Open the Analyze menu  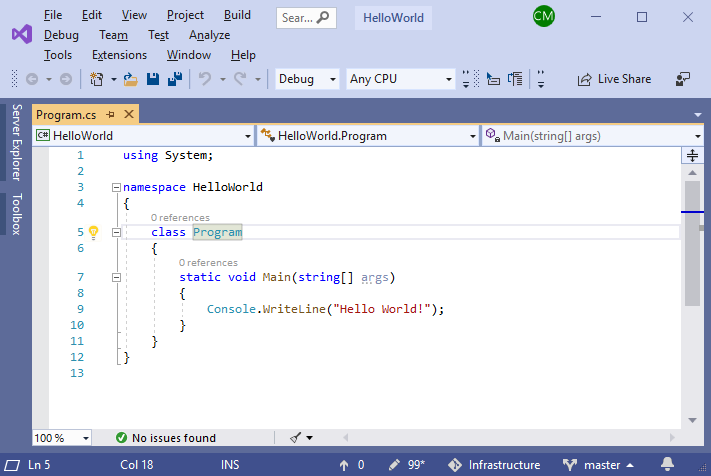(209, 35)
